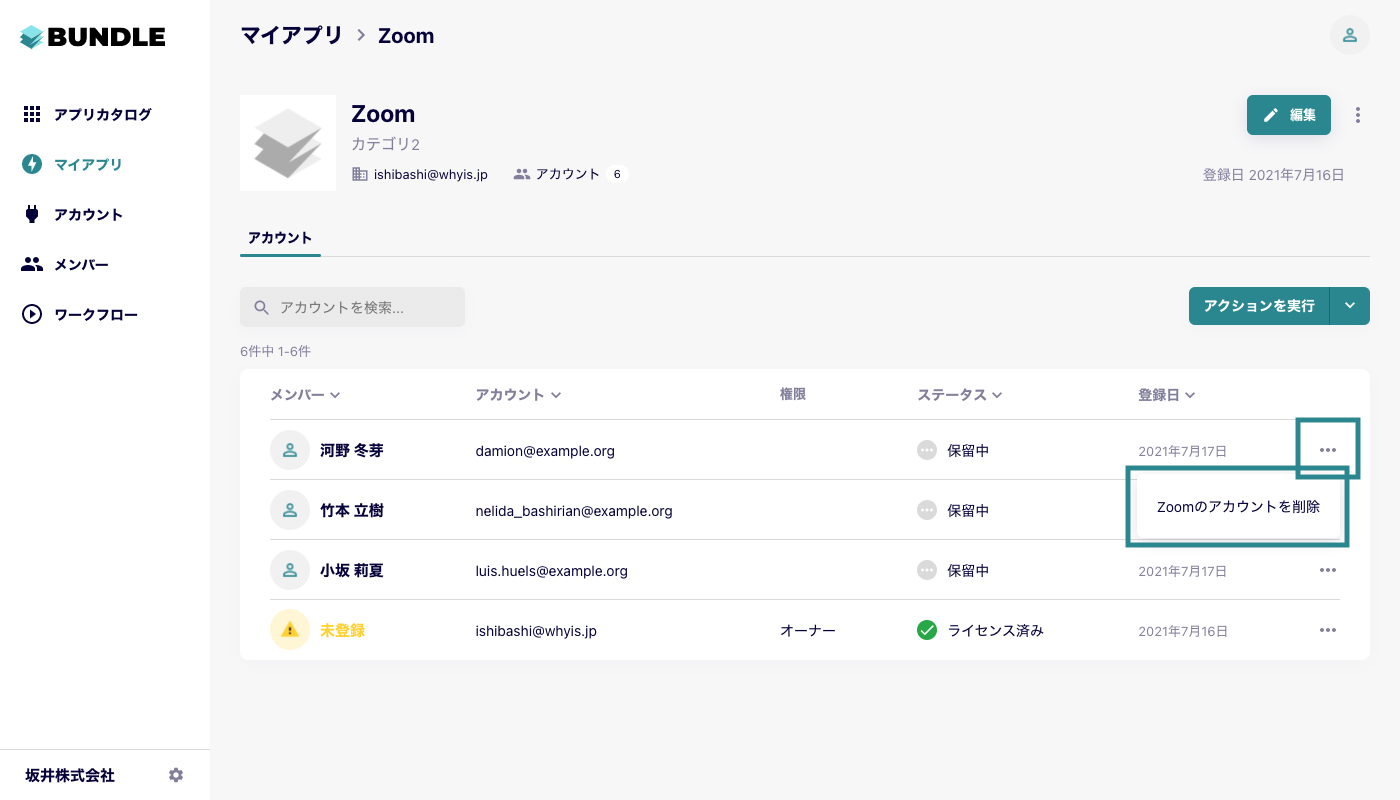Click member name 小坂 莉夏

(352, 570)
